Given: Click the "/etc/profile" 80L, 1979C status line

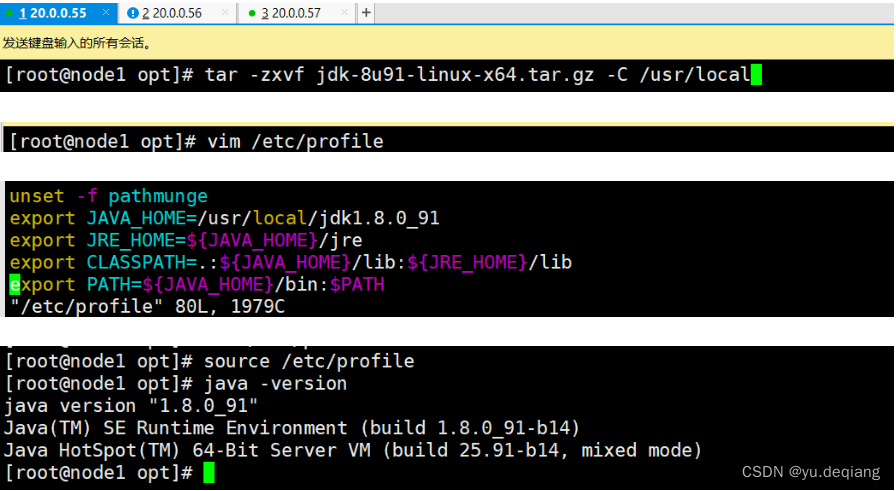Looking at the screenshot, I should click(x=147, y=306).
